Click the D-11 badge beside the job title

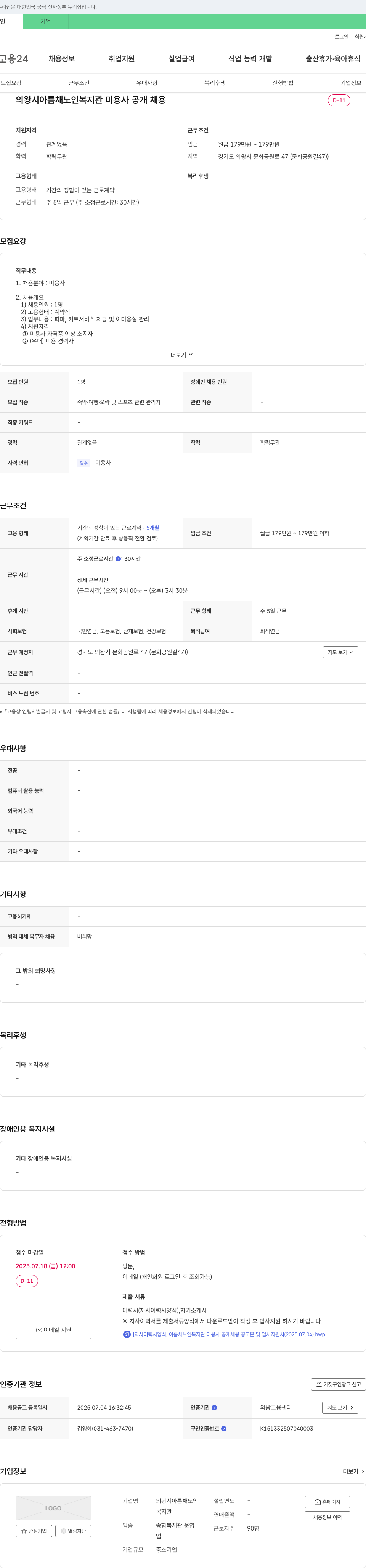(339, 100)
